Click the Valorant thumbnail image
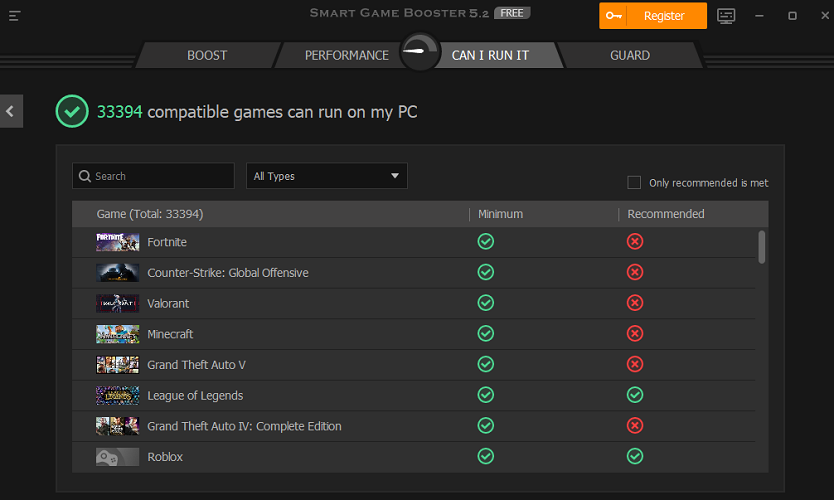The height and width of the screenshot is (500, 834). (118, 303)
